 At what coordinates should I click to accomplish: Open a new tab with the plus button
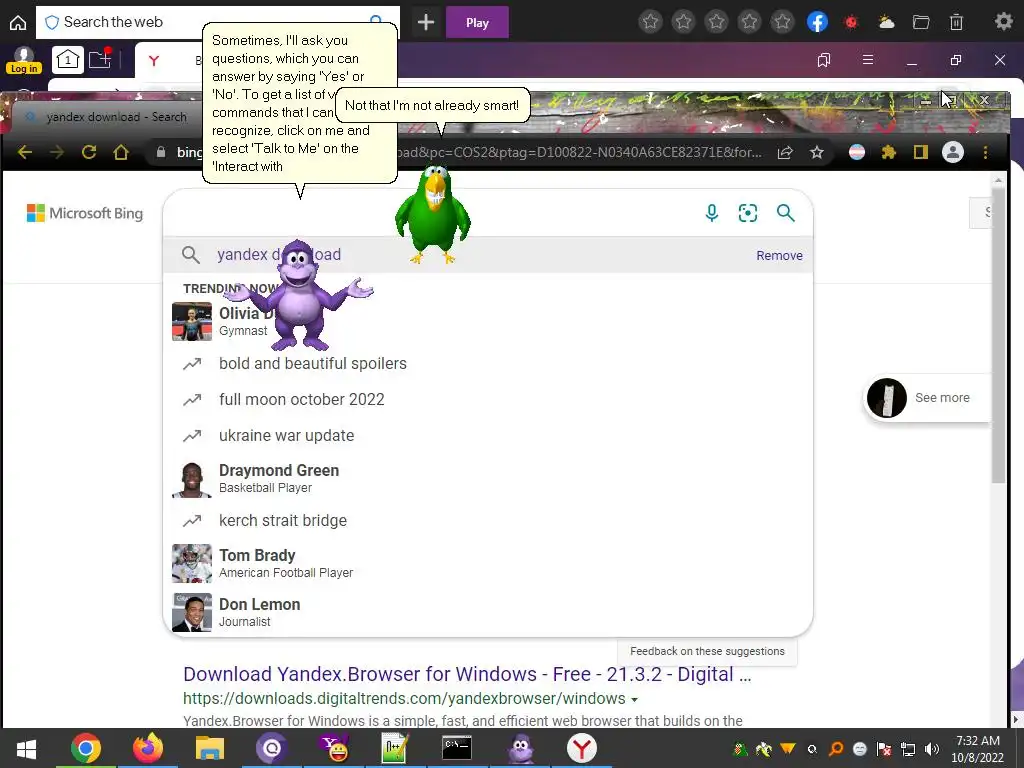pos(426,23)
